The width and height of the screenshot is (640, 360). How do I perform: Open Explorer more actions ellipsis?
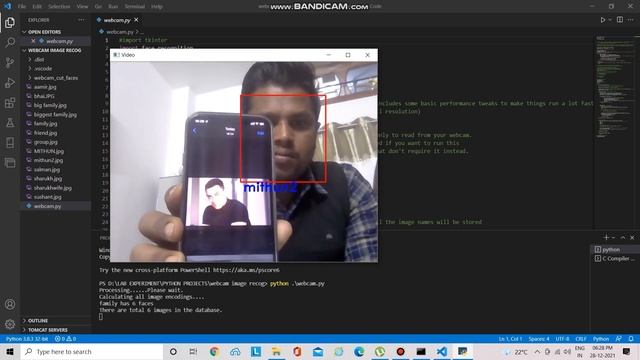[x=81, y=20]
